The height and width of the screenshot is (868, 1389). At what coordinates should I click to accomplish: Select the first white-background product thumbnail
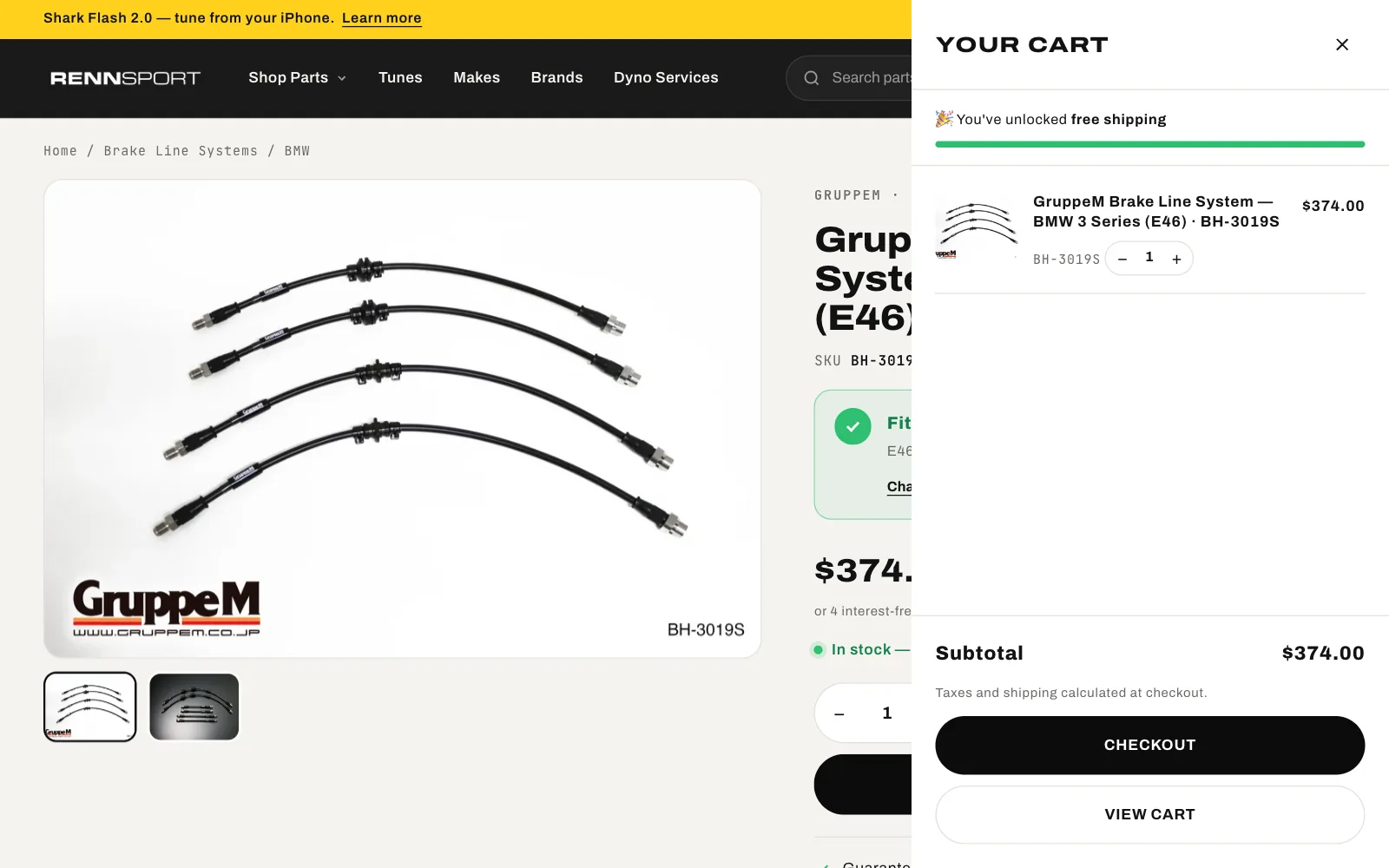[90, 707]
